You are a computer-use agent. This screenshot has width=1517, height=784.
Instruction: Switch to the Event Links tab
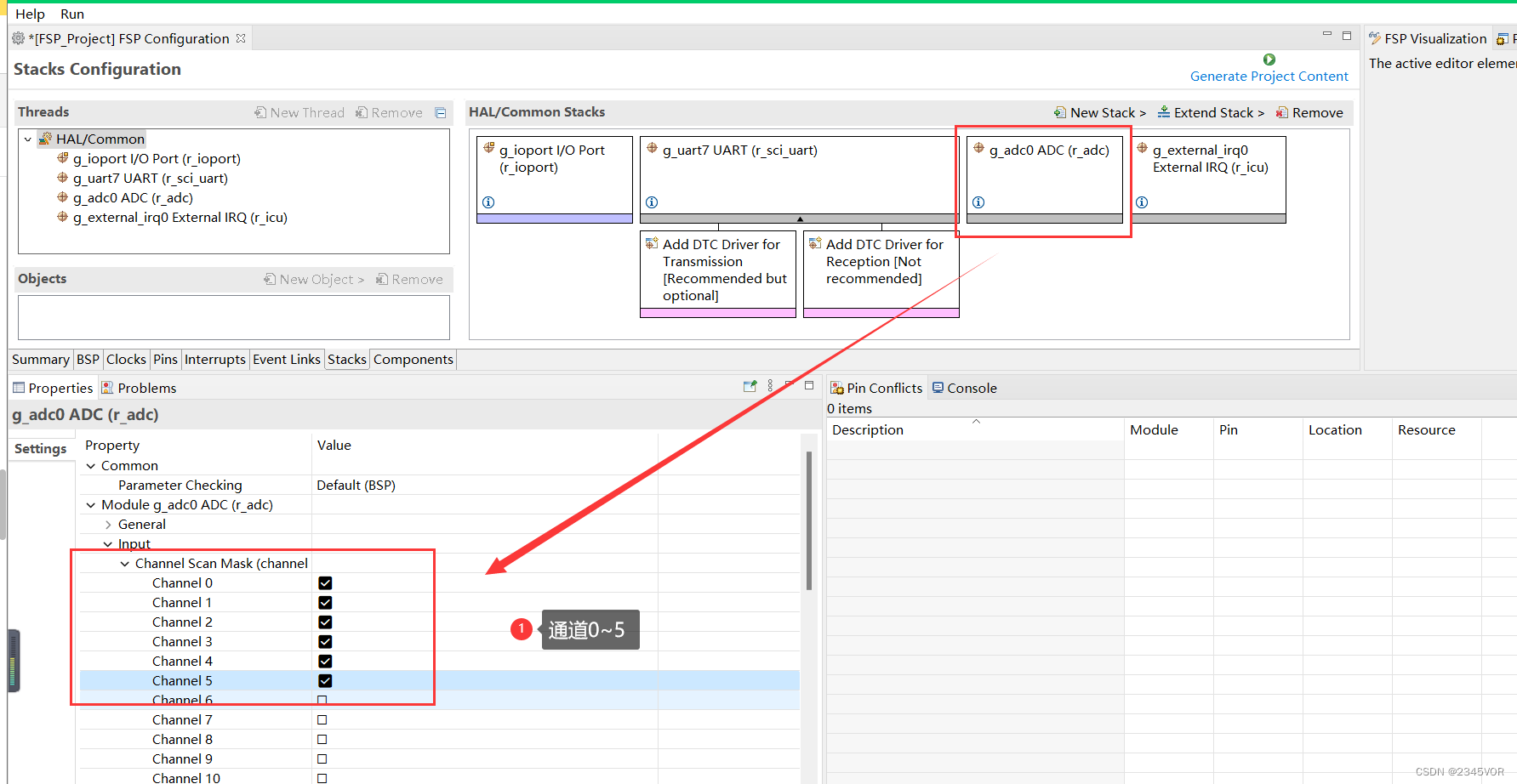pos(287,360)
